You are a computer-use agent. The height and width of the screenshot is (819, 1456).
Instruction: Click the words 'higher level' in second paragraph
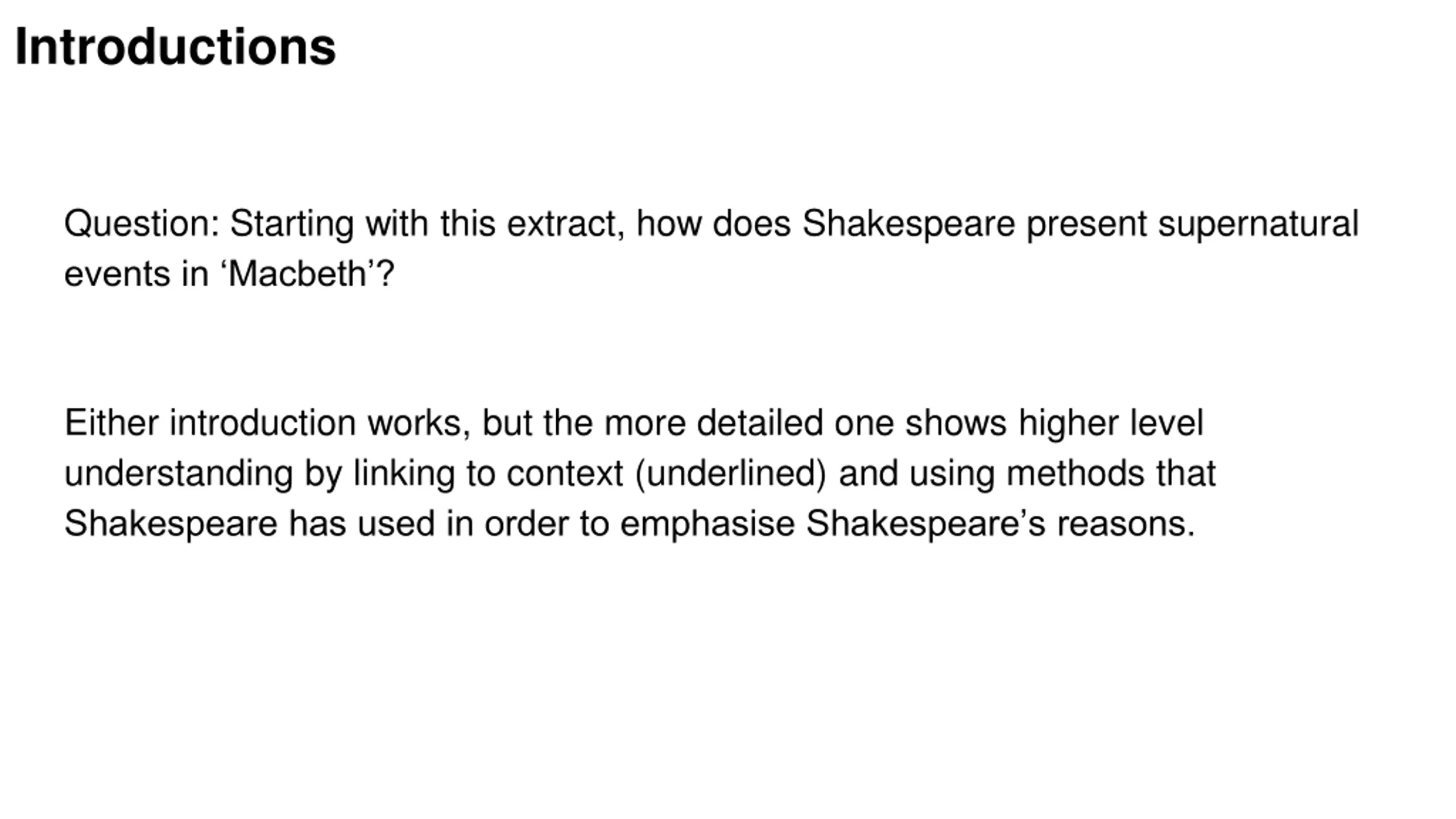[x=1110, y=424]
